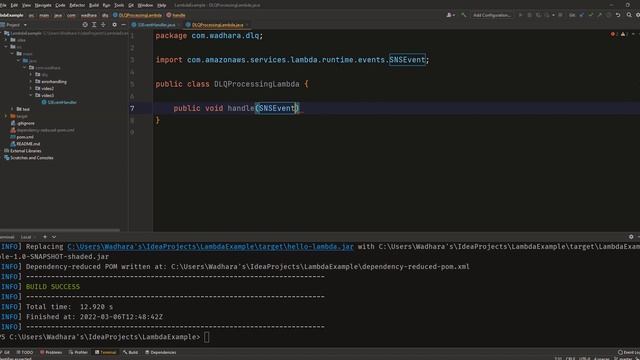Expand the dlq package in project tree
640x360 pixels.
pyautogui.click(x=31, y=75)
